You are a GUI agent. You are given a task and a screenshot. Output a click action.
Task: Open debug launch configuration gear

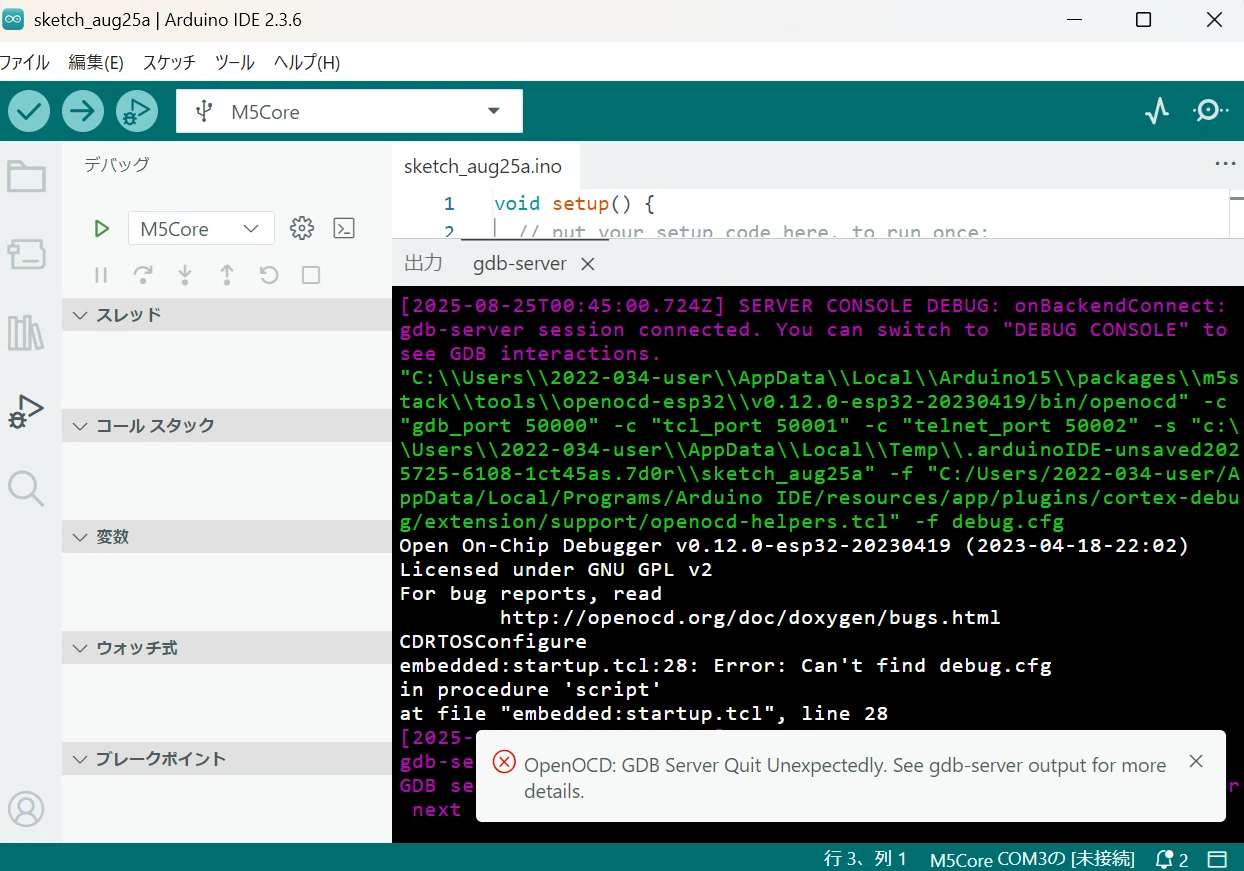click(301, 228)
